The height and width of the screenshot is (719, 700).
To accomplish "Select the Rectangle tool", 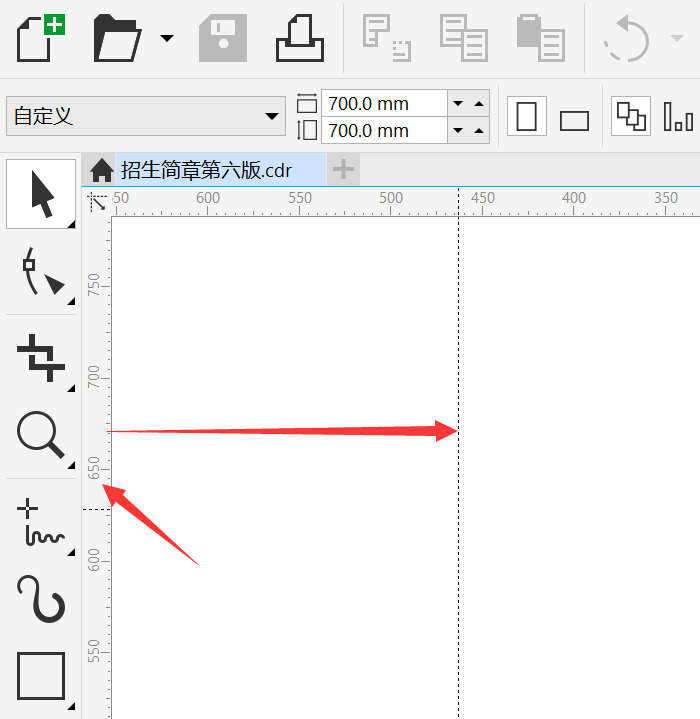I will click(41, 676).
